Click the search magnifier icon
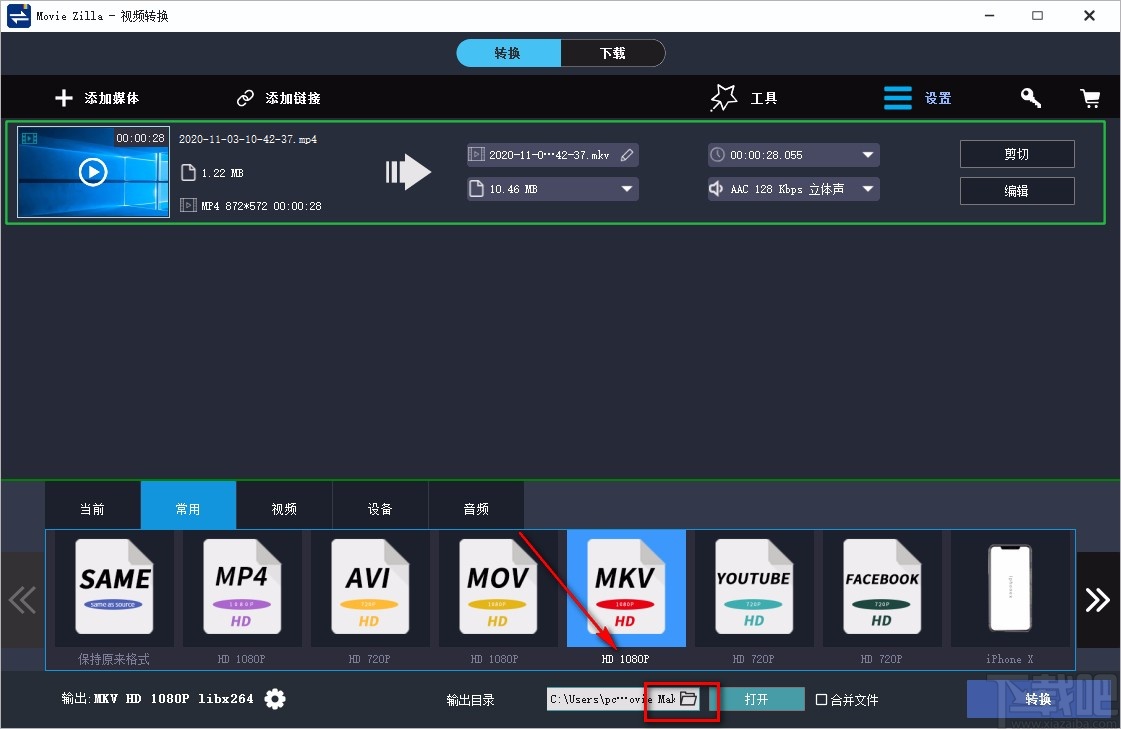1121x729 pixels. (1030, 97)
